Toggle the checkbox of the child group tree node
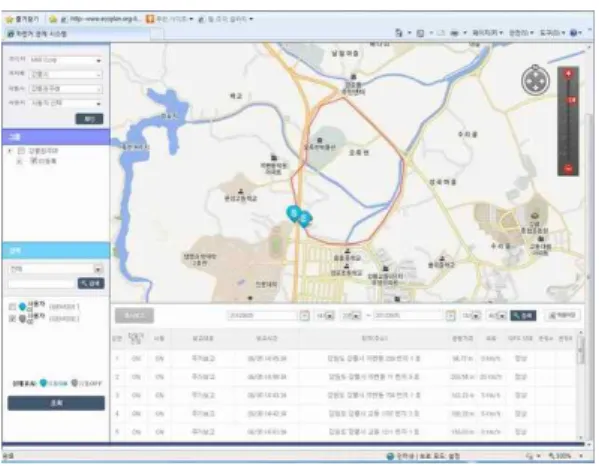Image resolution: width=599 pixels, height=466 pixels. coord(33,161)
